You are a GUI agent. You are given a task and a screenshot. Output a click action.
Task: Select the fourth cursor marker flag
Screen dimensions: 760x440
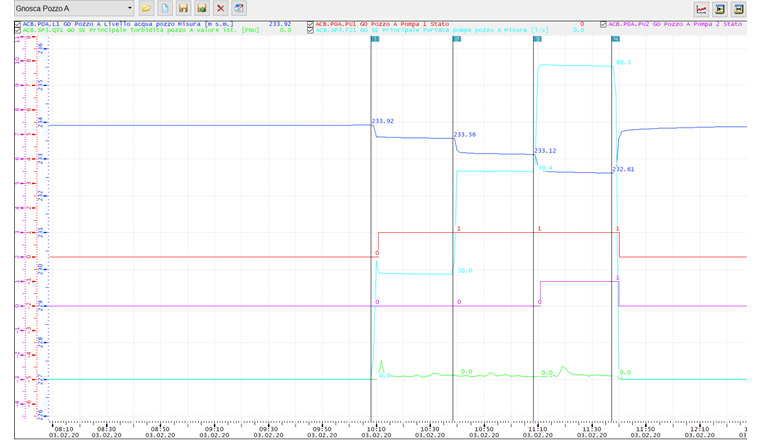coord(615,39)
